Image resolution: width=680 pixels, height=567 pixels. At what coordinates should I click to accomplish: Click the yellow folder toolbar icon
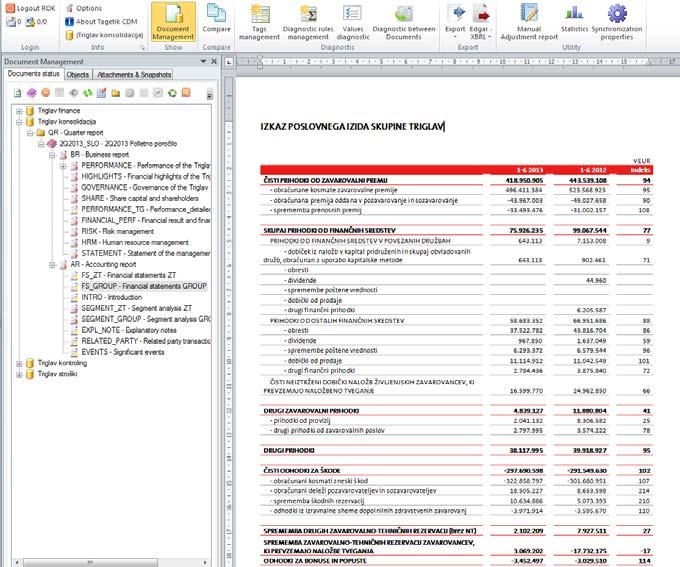pyautogui.click(x=115, y=93)
